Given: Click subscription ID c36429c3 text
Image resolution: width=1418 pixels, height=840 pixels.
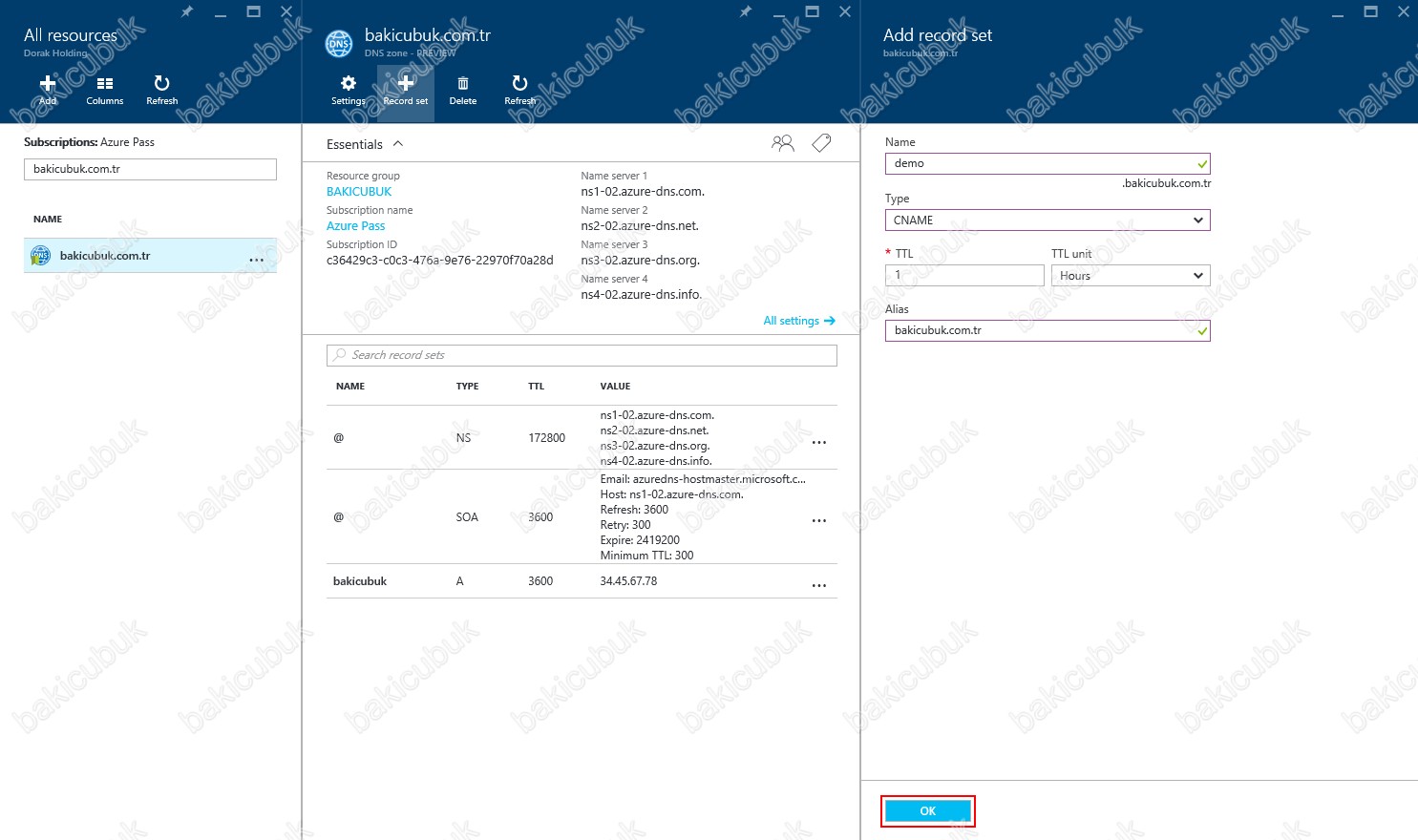Looking at the screenshot, I should tap(440, 261).
